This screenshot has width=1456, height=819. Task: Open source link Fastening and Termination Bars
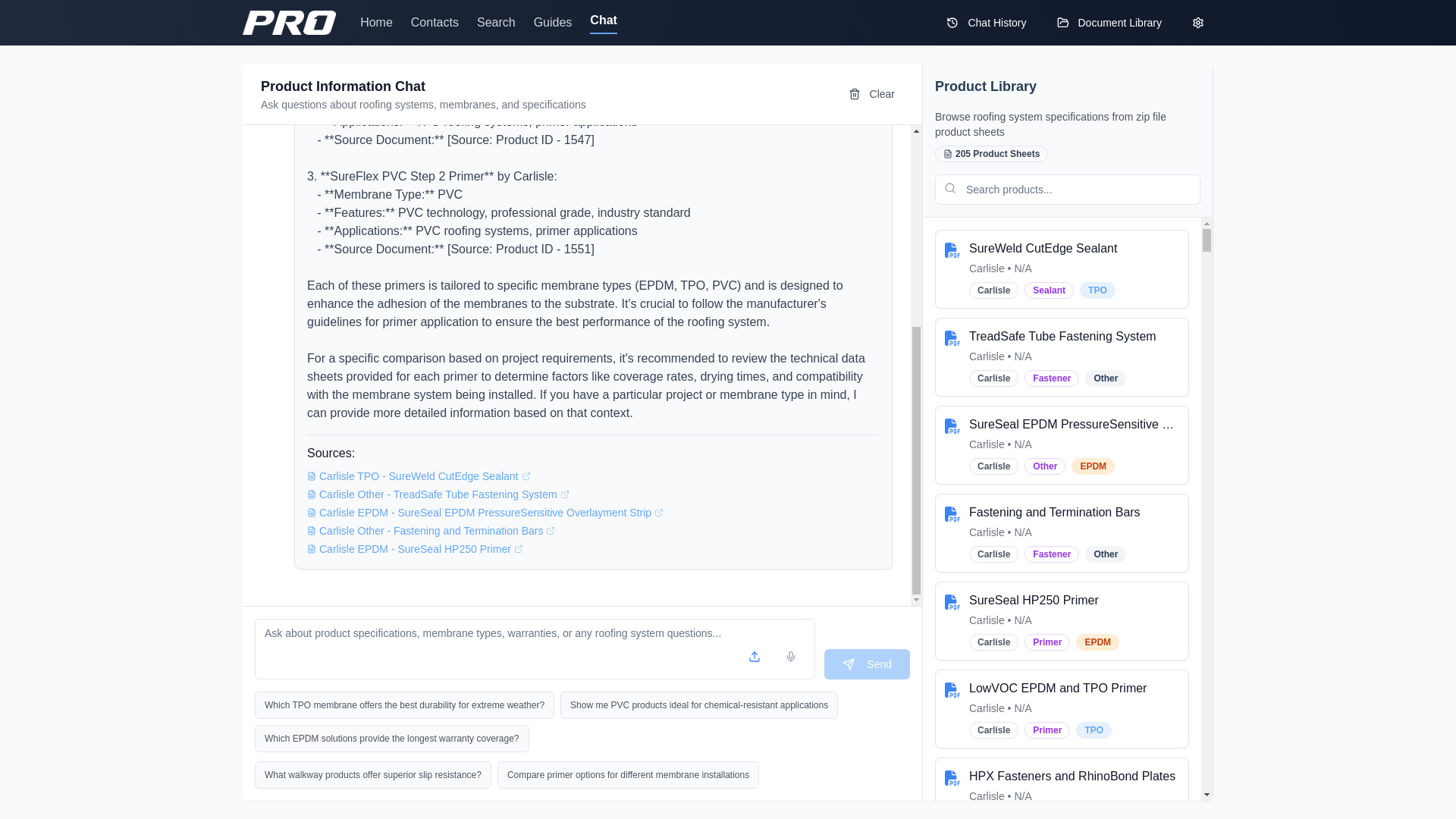(431, 531)
